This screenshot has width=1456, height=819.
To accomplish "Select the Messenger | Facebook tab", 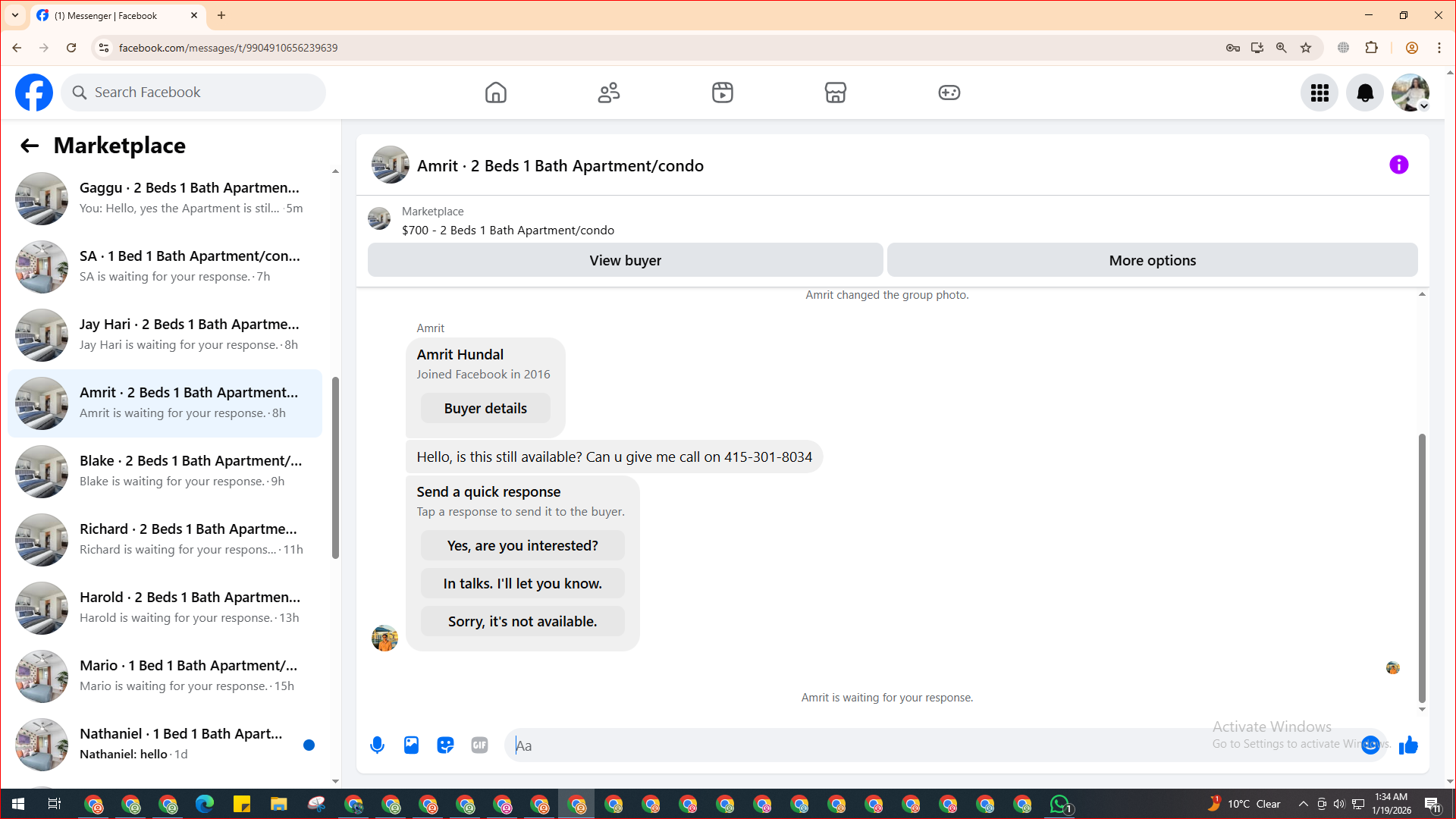I will (118, 15).
